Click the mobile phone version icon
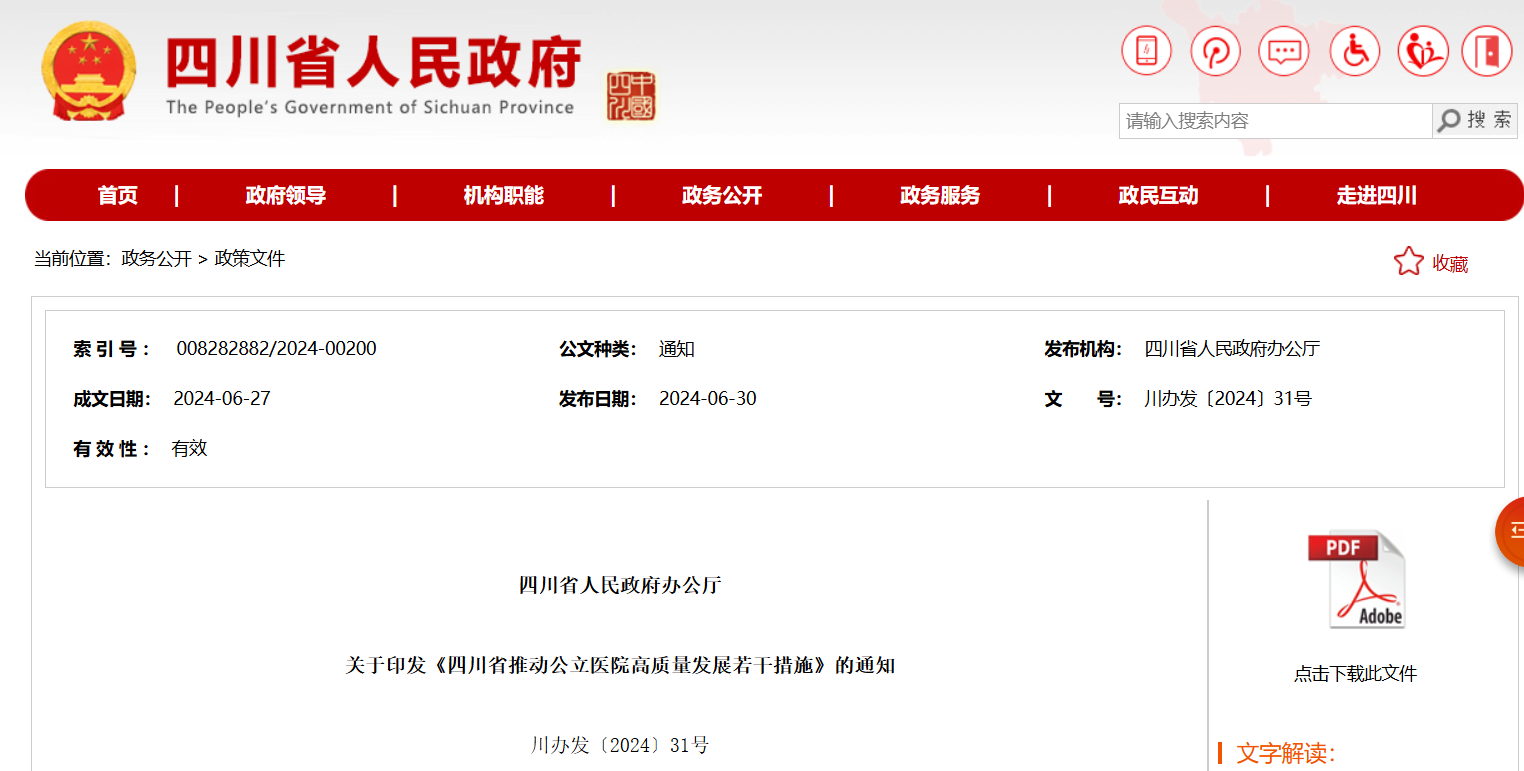This screenshot has height=771, width=1524. (1146, 51)
